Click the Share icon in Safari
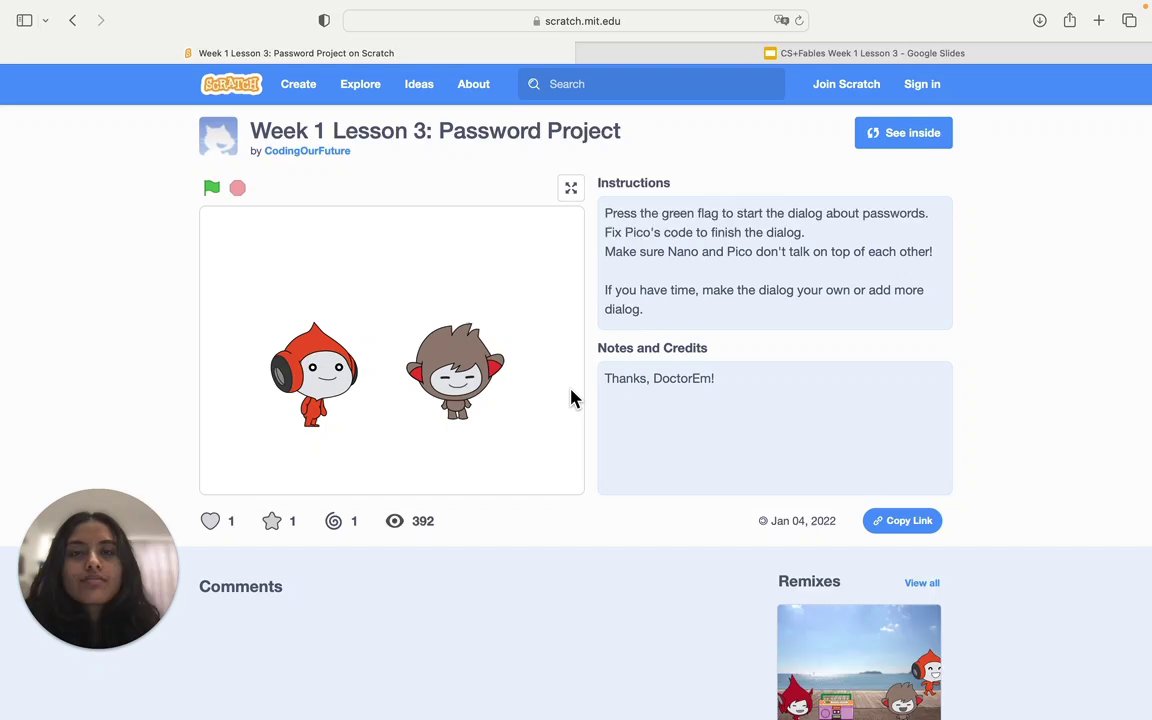Viewport: 1152px width, 720px height. coord(1070,20)
